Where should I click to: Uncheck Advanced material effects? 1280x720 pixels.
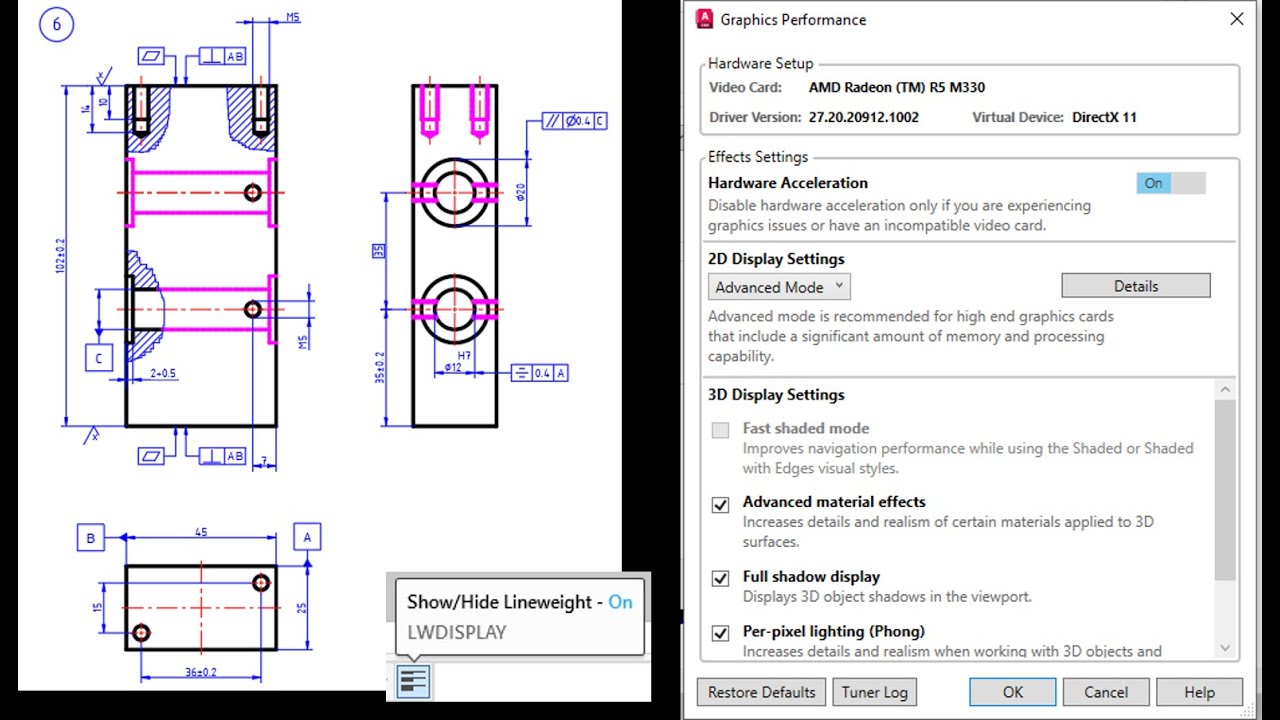[720, 504]
